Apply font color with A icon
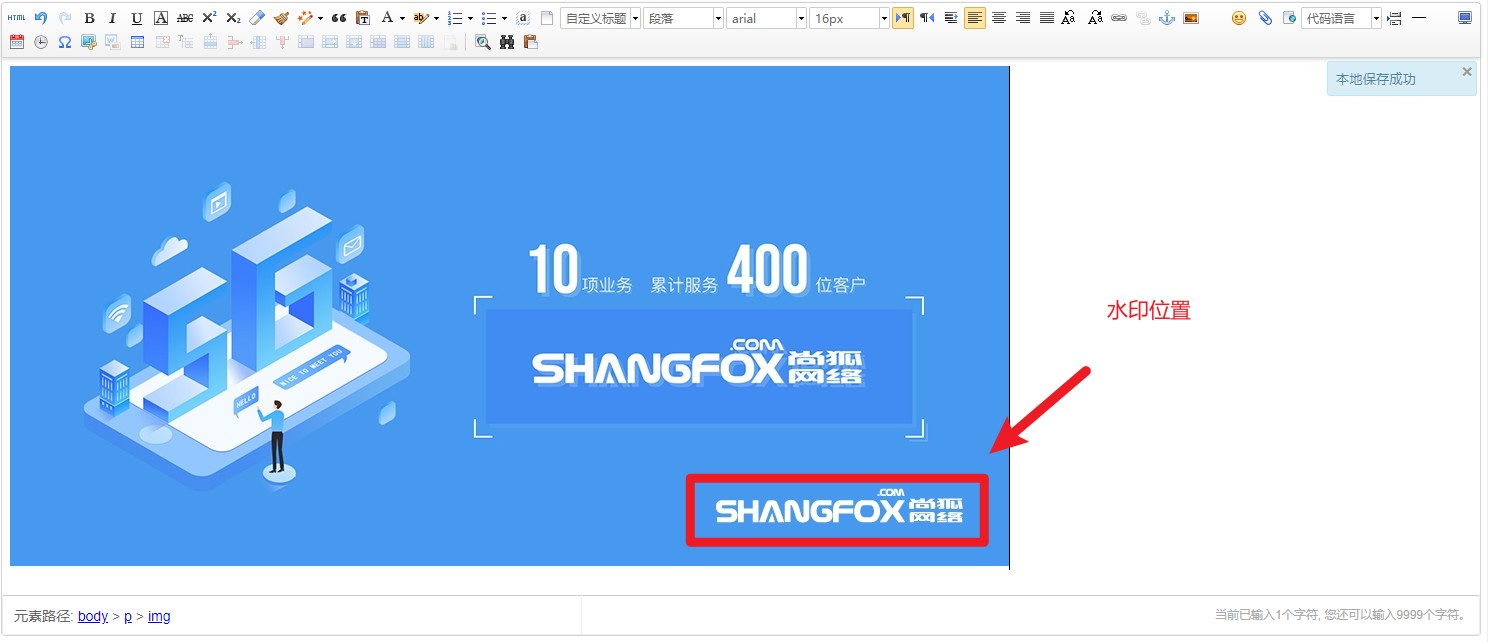This screenshot has height=642, width=1492. click(387, 18)
